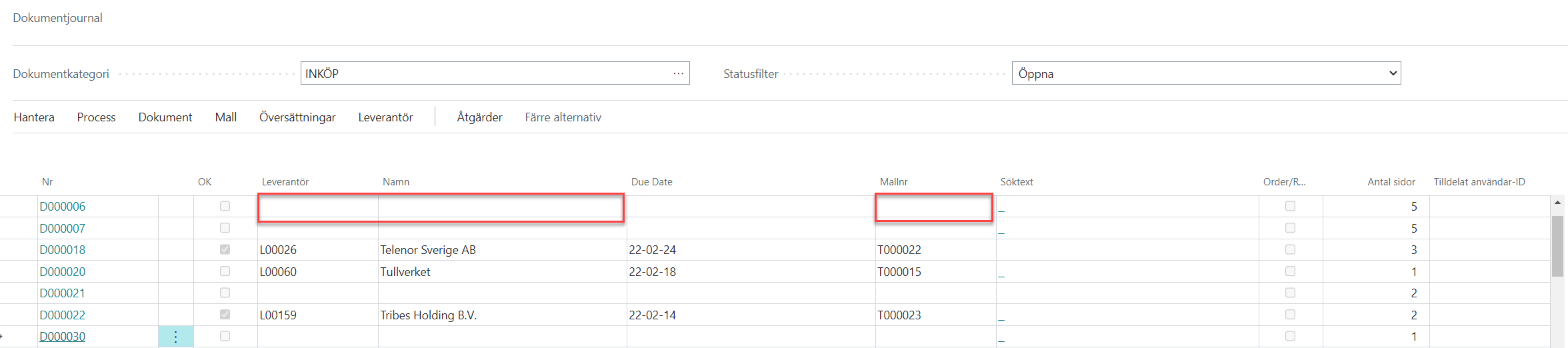Expand the Hantera menu
This screenshot has width=1568, height=348.
[x=34, y=117]
